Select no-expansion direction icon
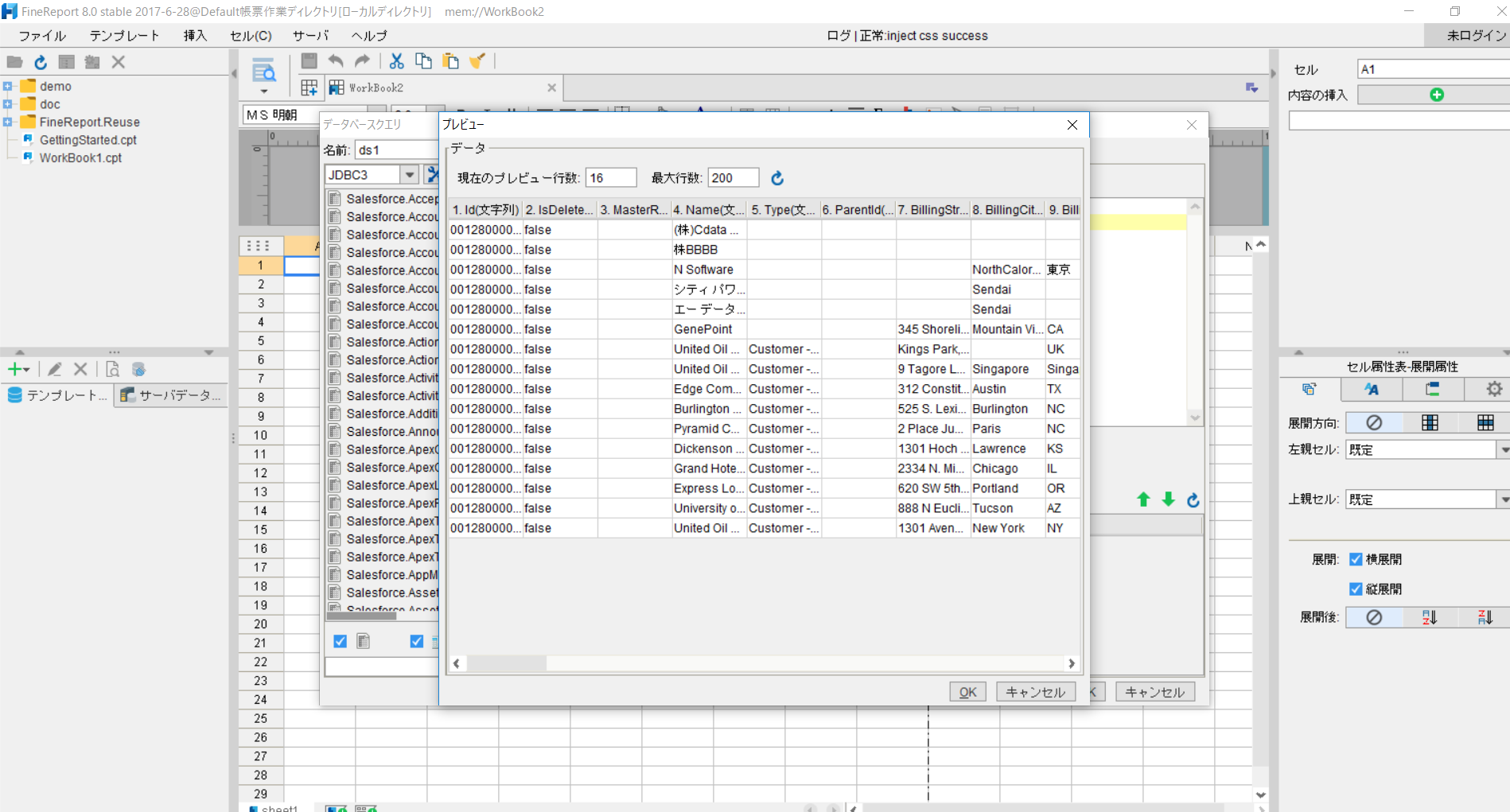The width and height of the screenshot is (1510, 812). (x=1374, y=423)
